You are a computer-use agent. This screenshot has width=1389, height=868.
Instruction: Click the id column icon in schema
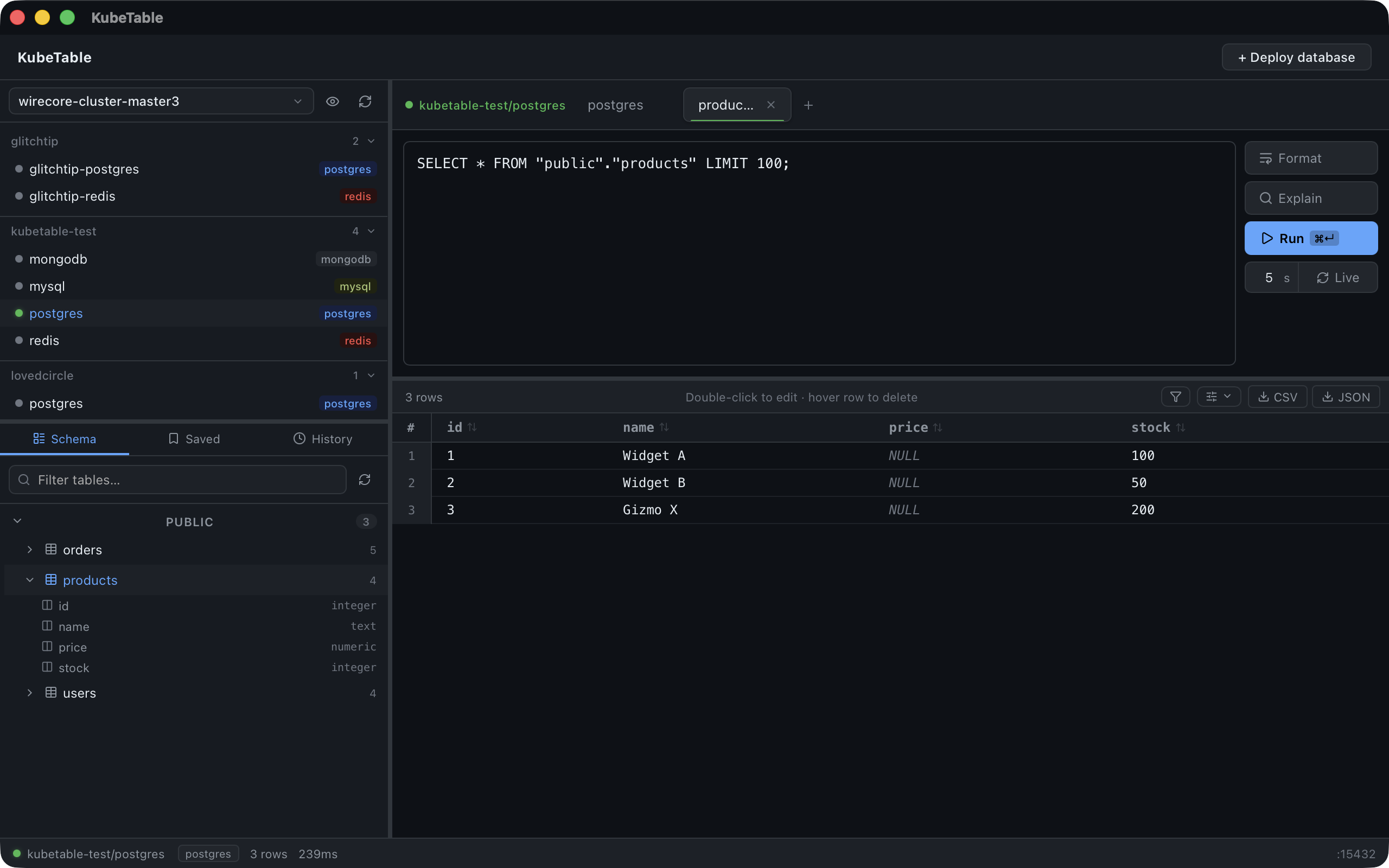[x=47, y=605]
